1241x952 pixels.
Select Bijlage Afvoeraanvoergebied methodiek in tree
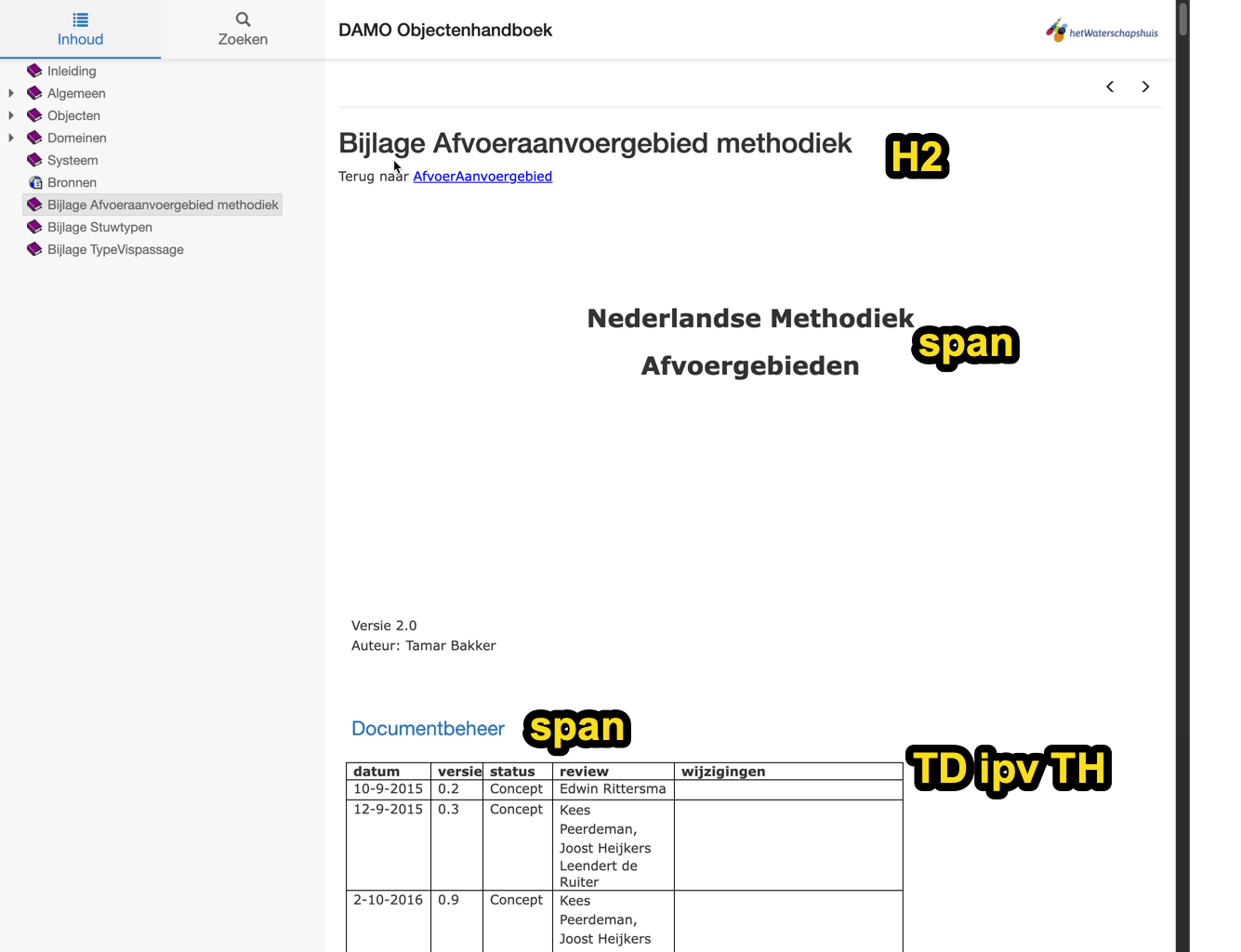pos(163,205)
